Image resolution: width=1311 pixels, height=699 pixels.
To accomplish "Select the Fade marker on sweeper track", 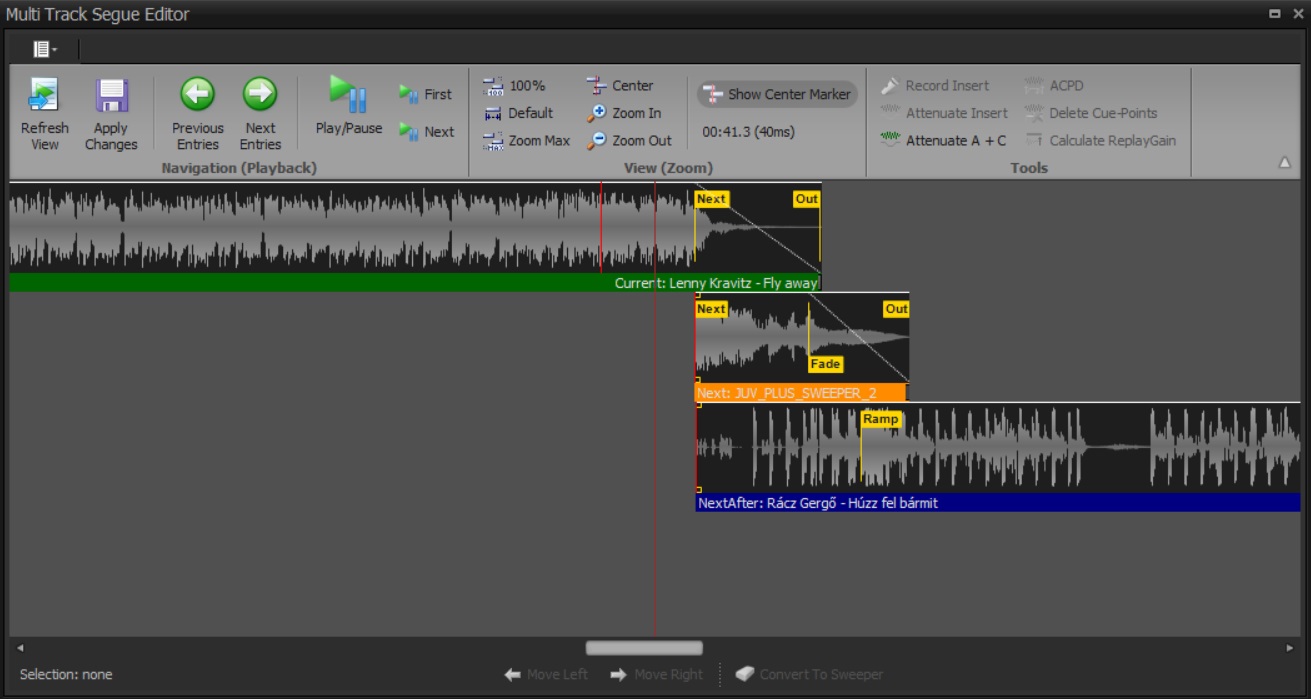I will pyautogui.click(x=825, y=364).
